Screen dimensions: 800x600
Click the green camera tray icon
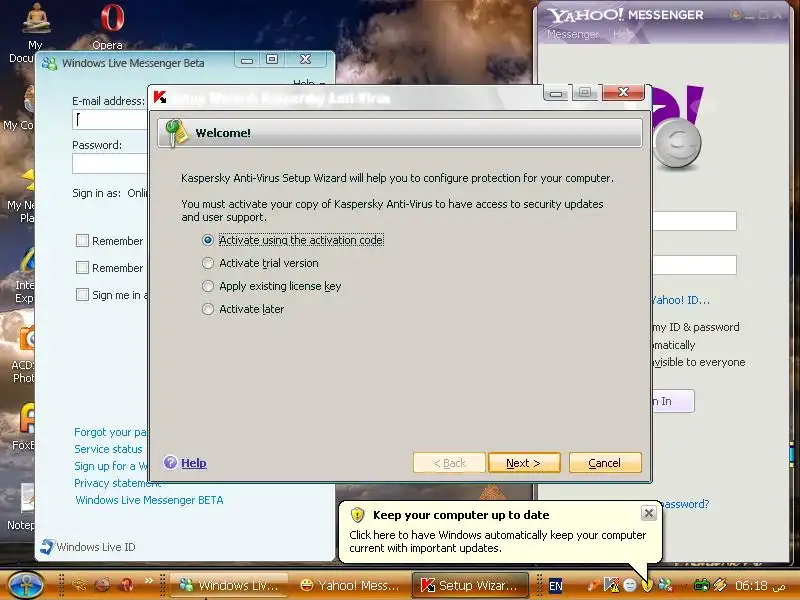click(x=702, y=585)
